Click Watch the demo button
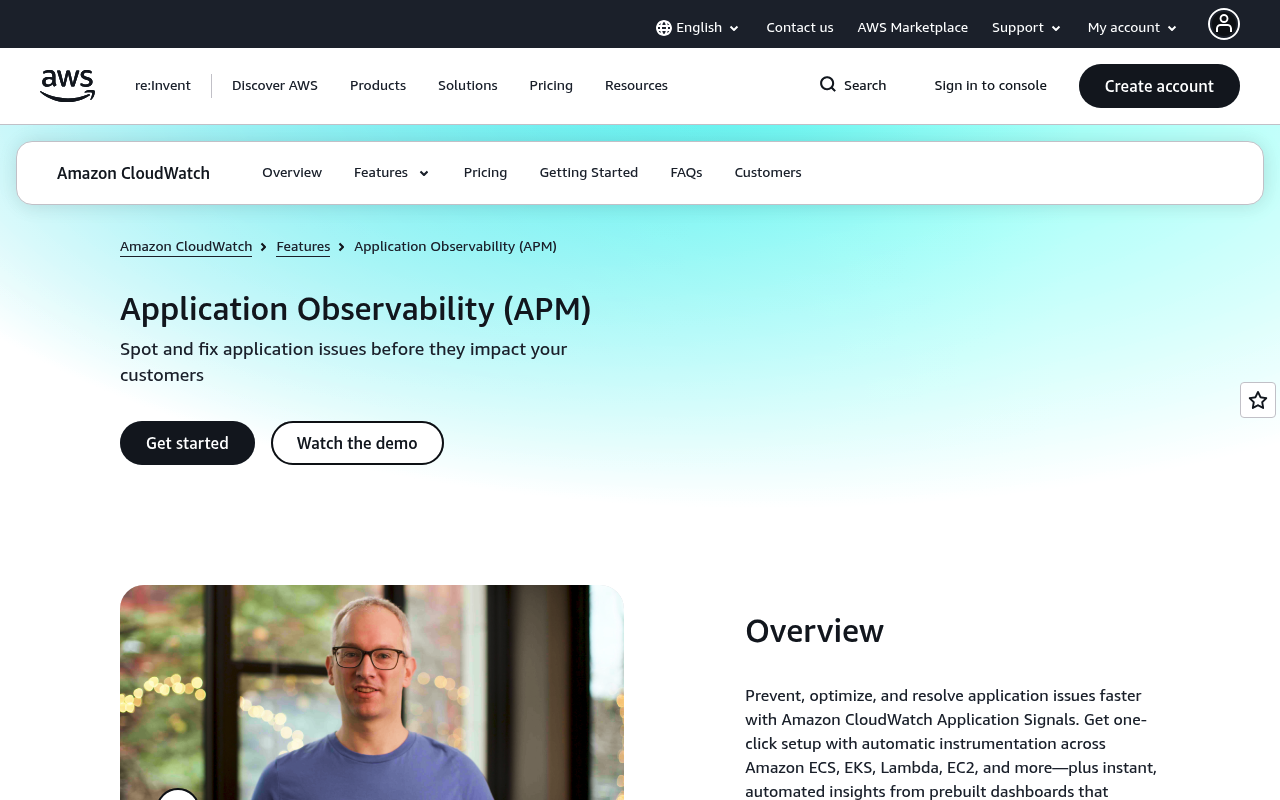This screenshot has height=800, width=1280. click(357, 443)
